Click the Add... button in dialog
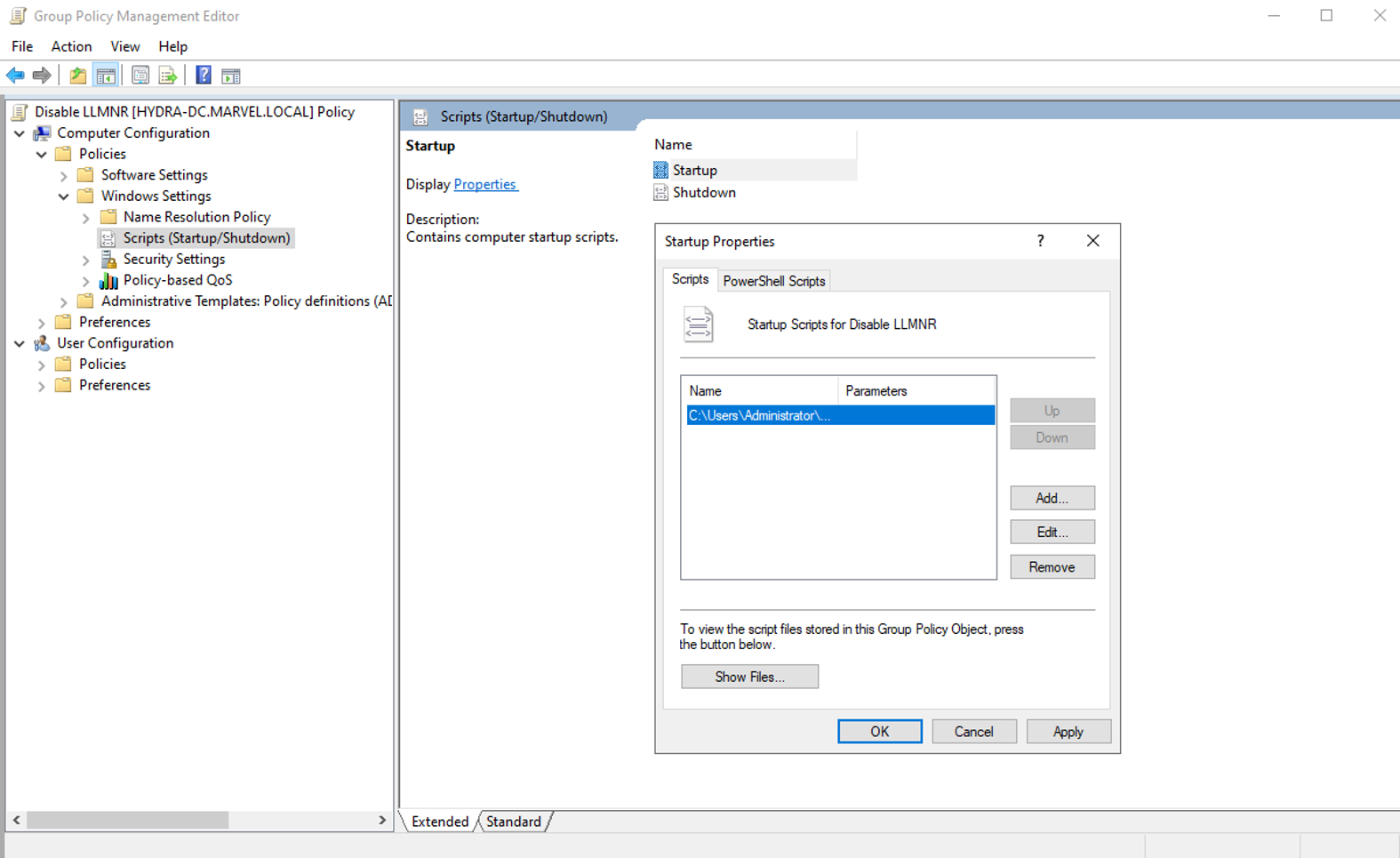This screenshot has width=1400, height=858. [1052, 498]
